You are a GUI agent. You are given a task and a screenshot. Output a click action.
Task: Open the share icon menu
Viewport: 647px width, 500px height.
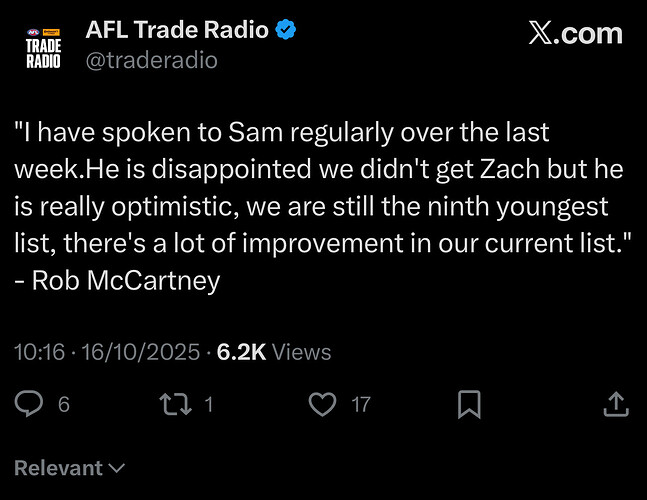pyautogui.click(x=616, y=404)
